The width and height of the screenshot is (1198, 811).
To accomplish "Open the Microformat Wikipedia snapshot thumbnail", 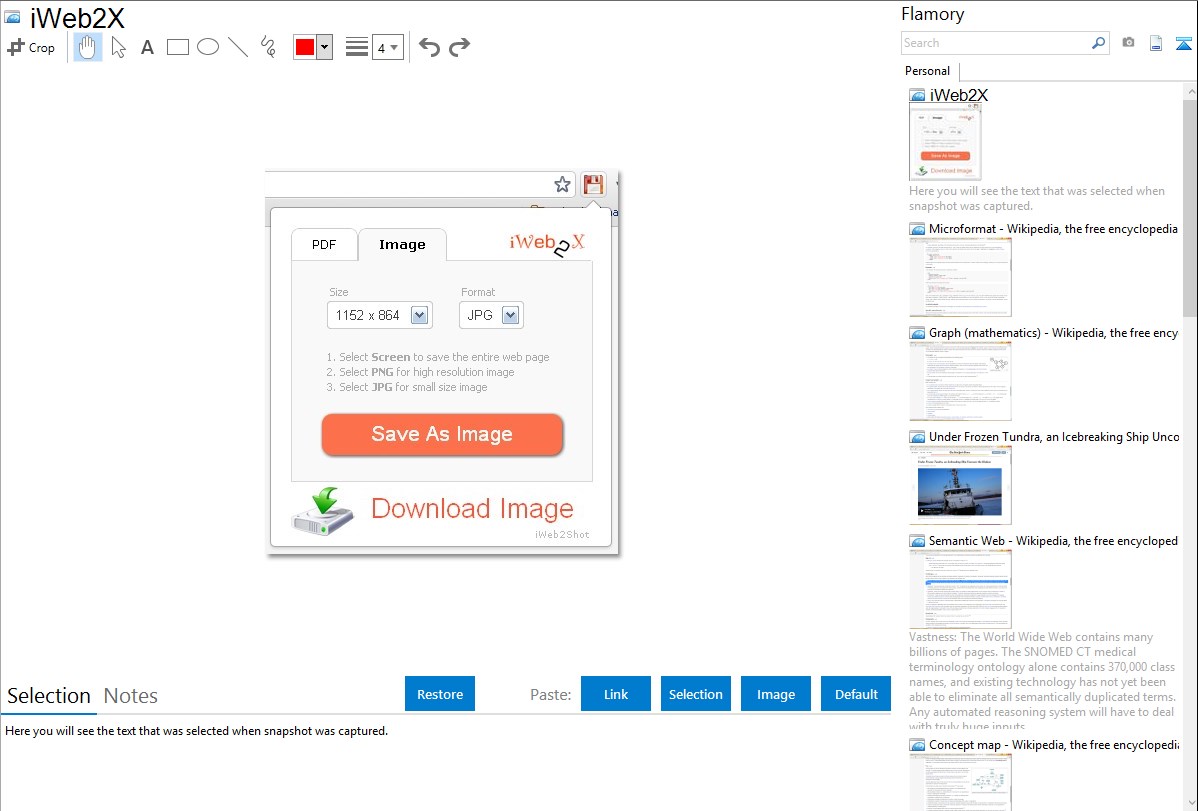I will pos(960,277).
